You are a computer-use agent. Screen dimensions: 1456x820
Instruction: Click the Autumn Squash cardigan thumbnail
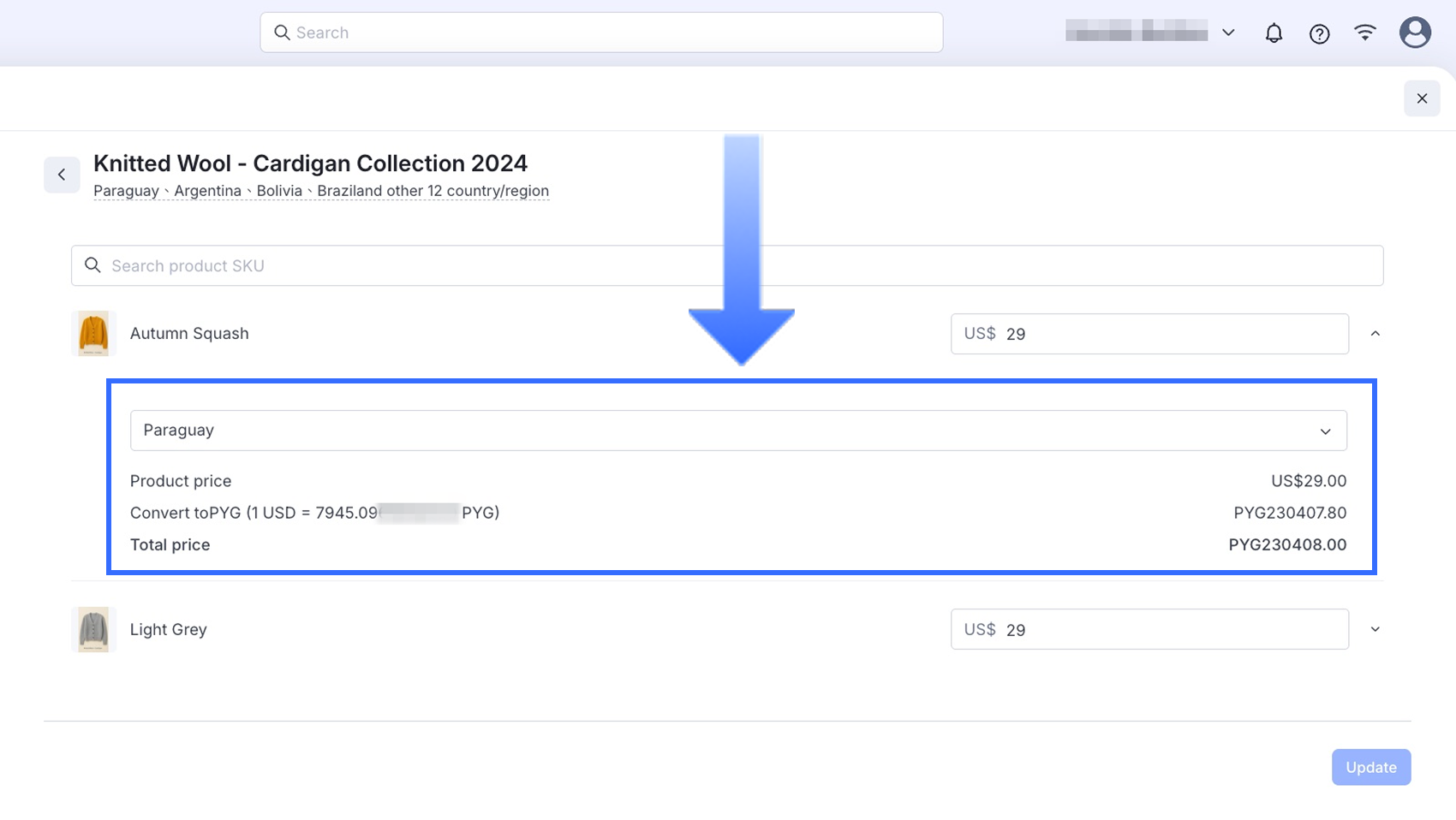(93, 334)
